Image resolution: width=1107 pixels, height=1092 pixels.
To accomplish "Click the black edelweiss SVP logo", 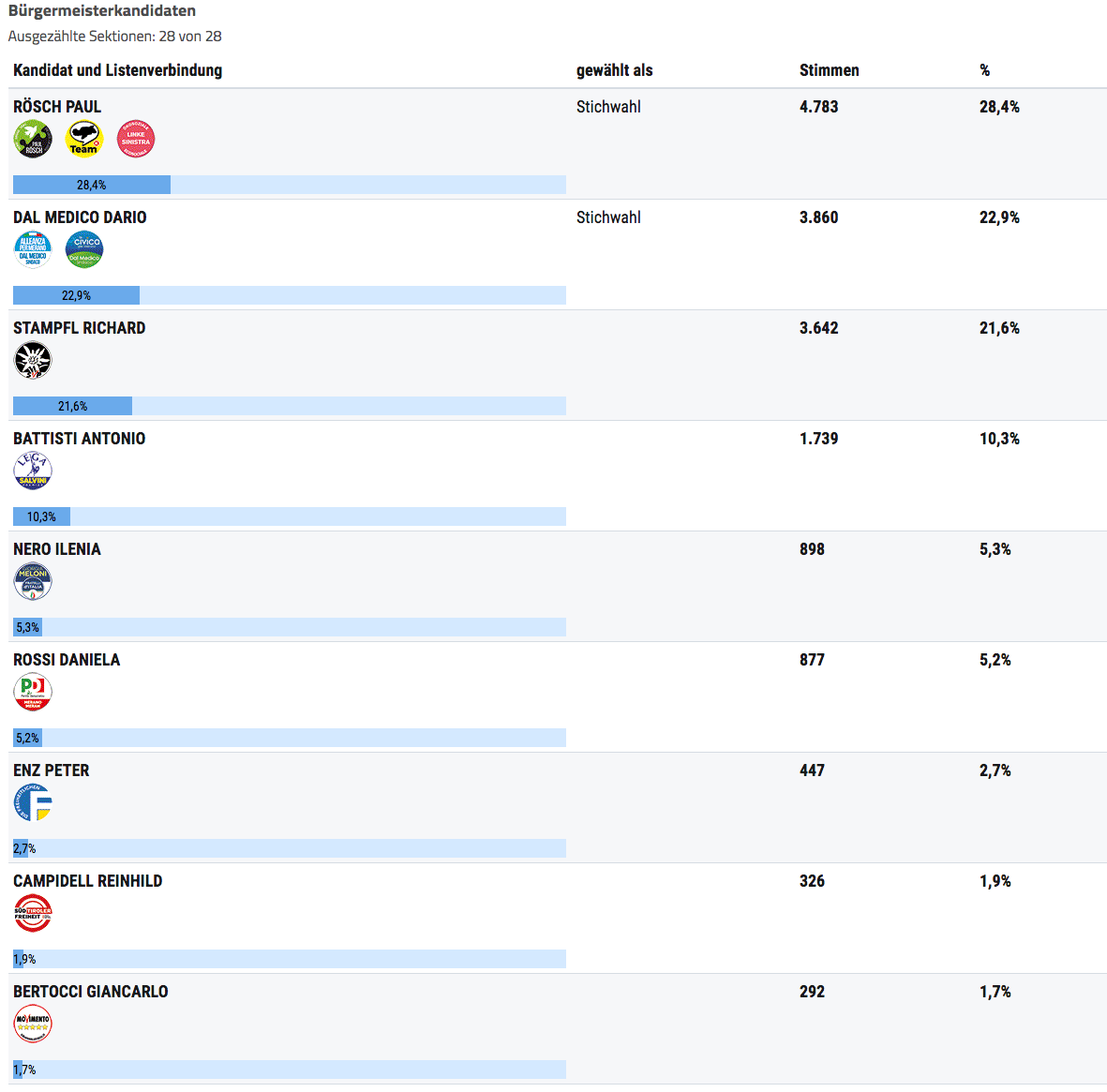I will [33, 360].
